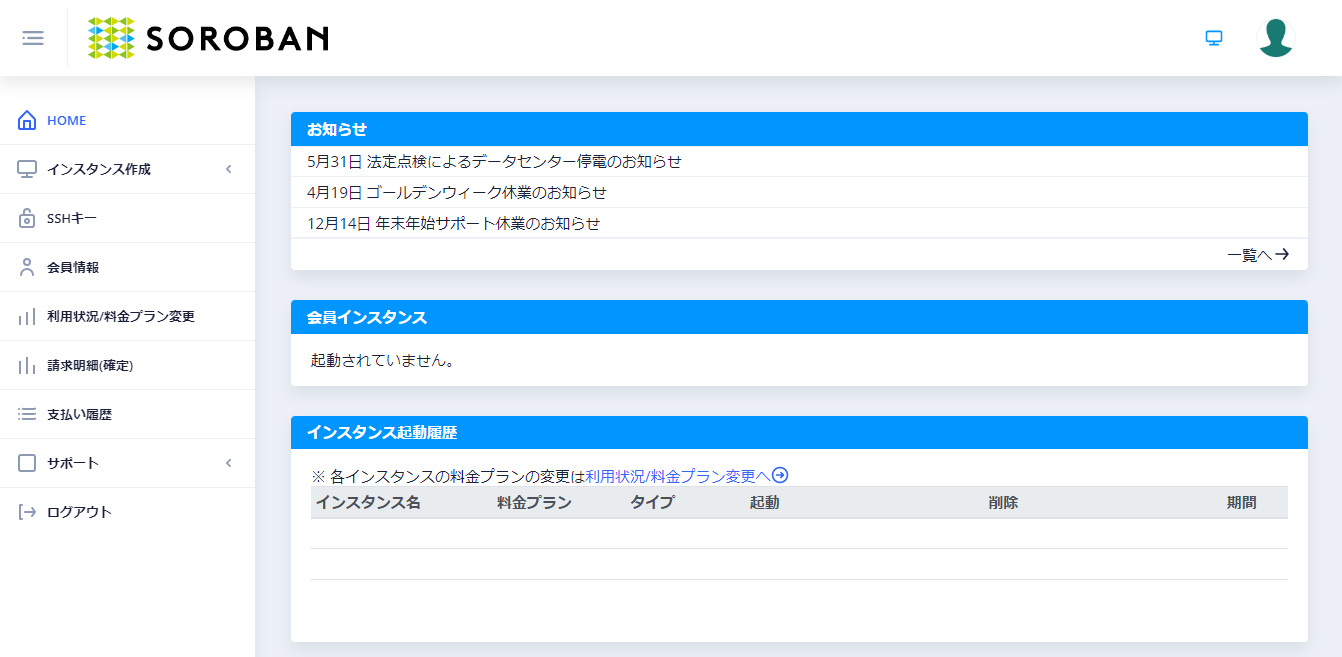Viewport: 1342px width, 657px height.
Task: Click the 支払い履歴 list icon
Action: (28, 414)
